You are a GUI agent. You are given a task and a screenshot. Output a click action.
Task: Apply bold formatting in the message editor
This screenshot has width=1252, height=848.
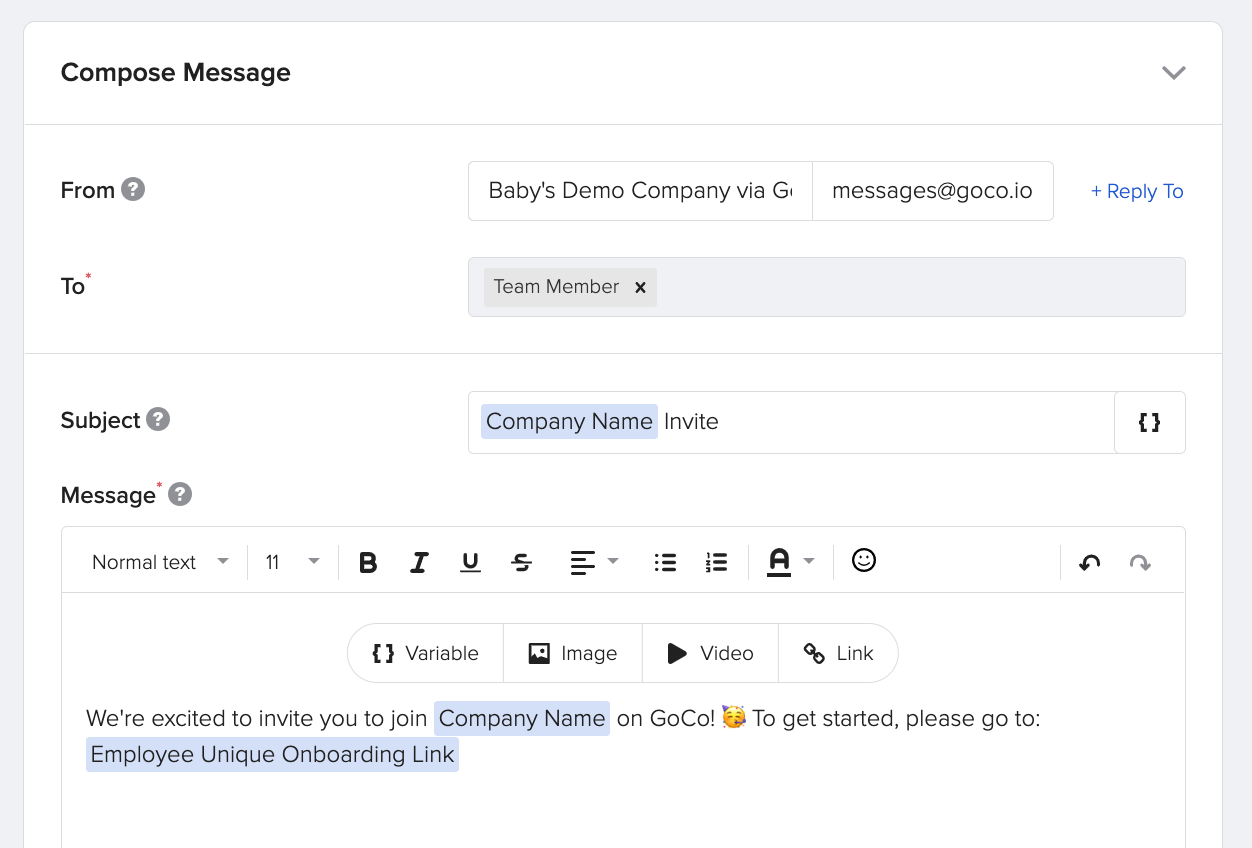(368, 561)
